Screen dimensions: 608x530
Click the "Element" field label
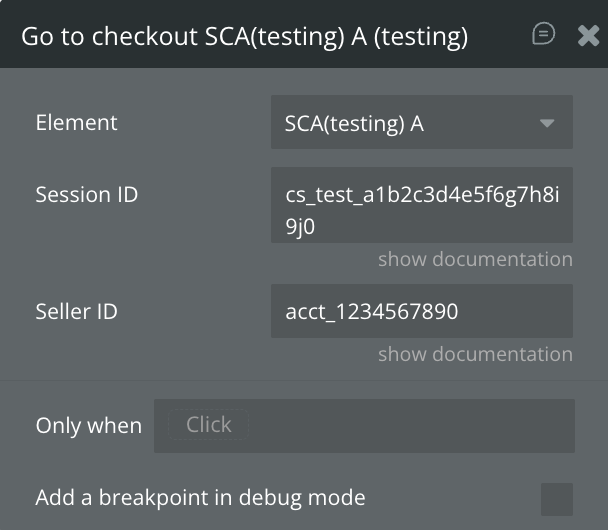[76, 123]
